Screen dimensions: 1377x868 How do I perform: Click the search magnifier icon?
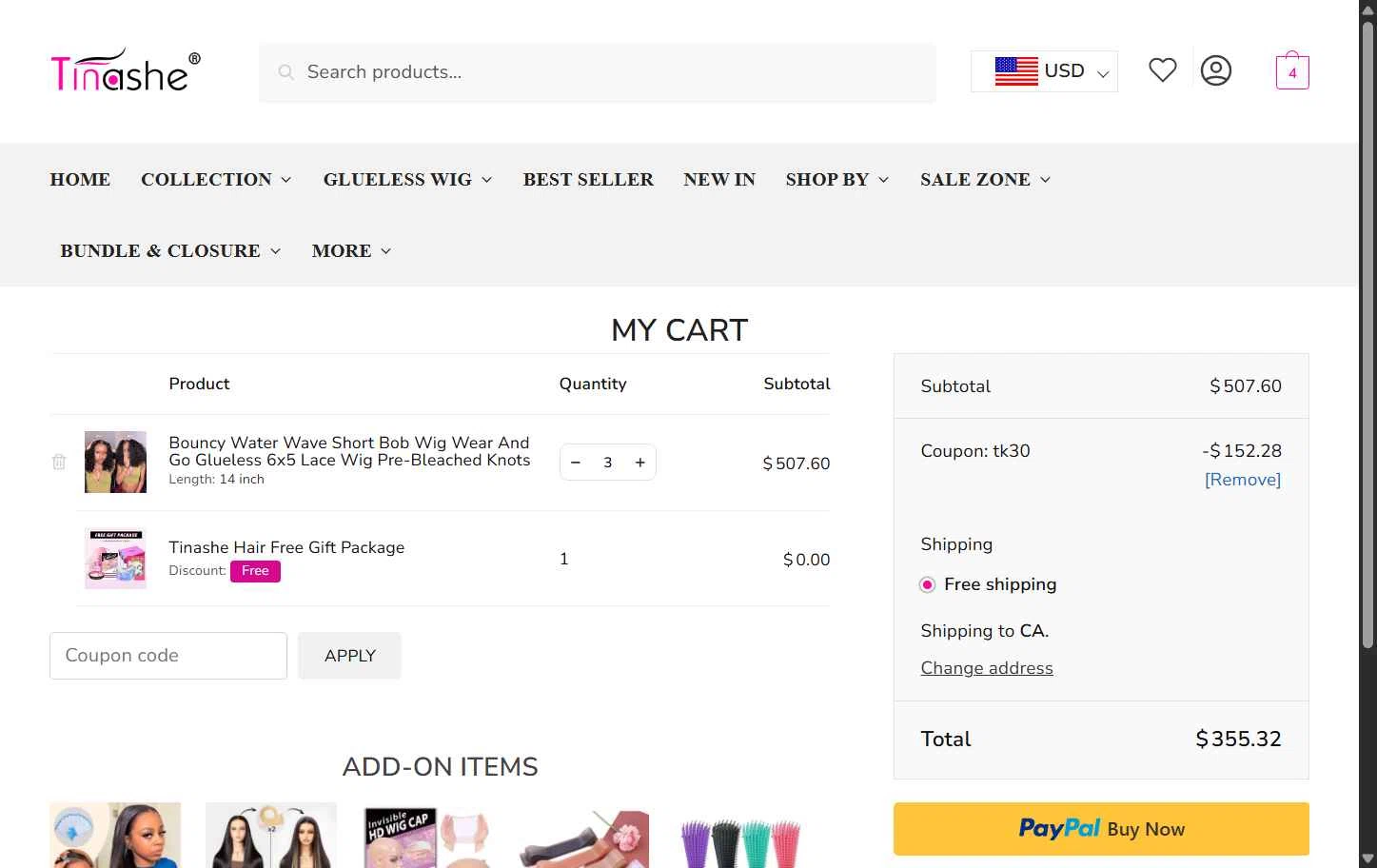tap(285, 72)
